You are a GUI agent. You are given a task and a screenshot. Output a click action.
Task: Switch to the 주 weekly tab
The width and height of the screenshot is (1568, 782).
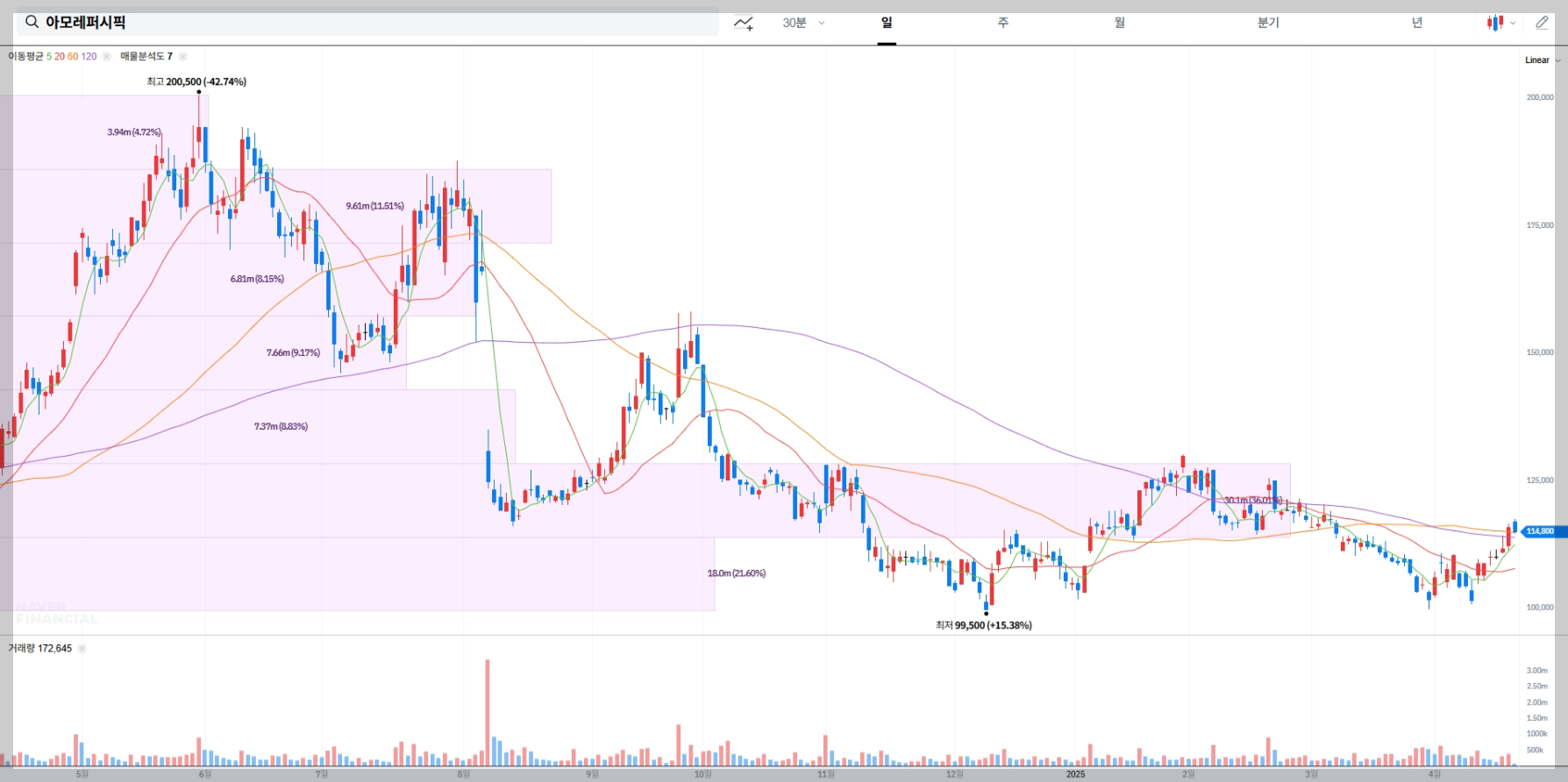pos(1003,23)
